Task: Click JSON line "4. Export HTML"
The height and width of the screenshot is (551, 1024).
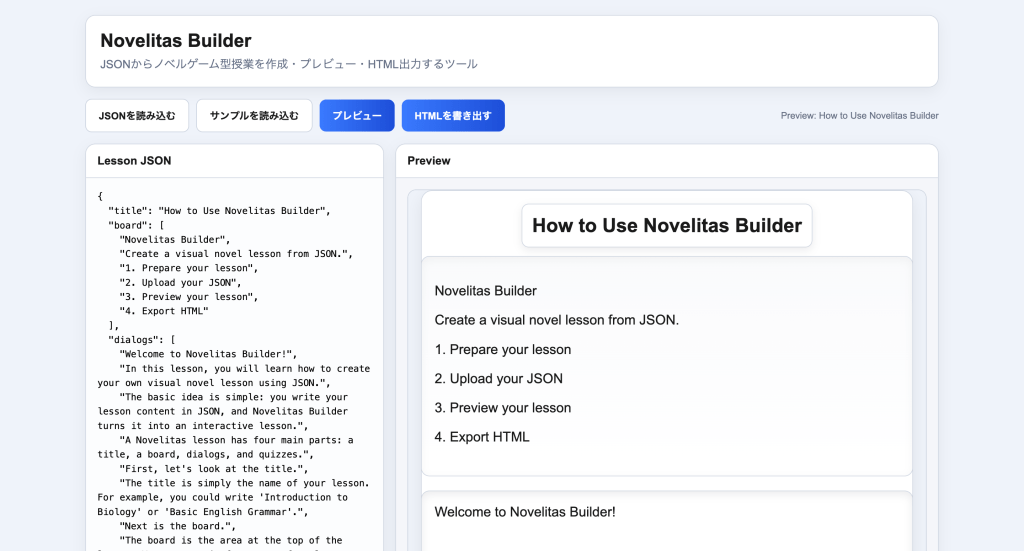Action: tap(164, 311)
